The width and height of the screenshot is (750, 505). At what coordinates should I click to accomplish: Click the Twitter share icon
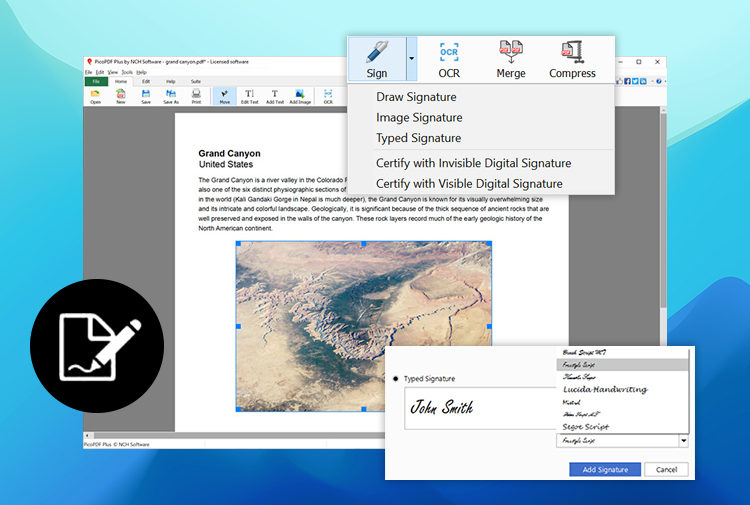pos(635,81)
